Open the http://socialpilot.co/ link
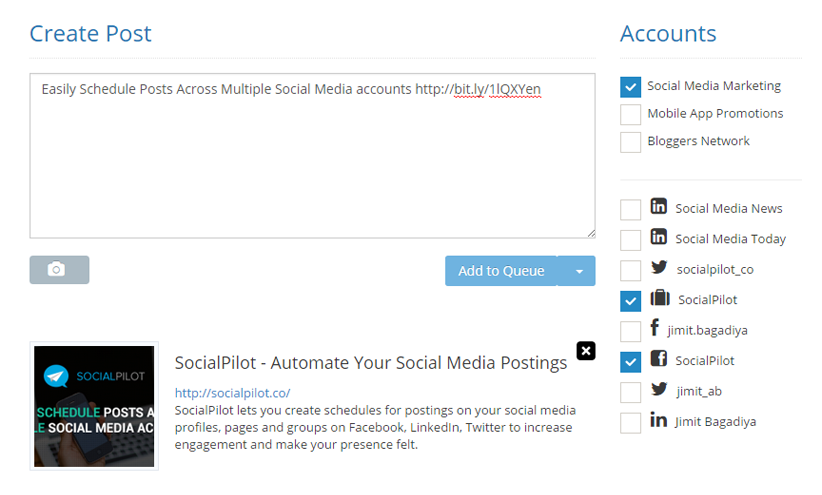Image resolution: width=822 pixels, height=495 pixels. coord(232,393)
